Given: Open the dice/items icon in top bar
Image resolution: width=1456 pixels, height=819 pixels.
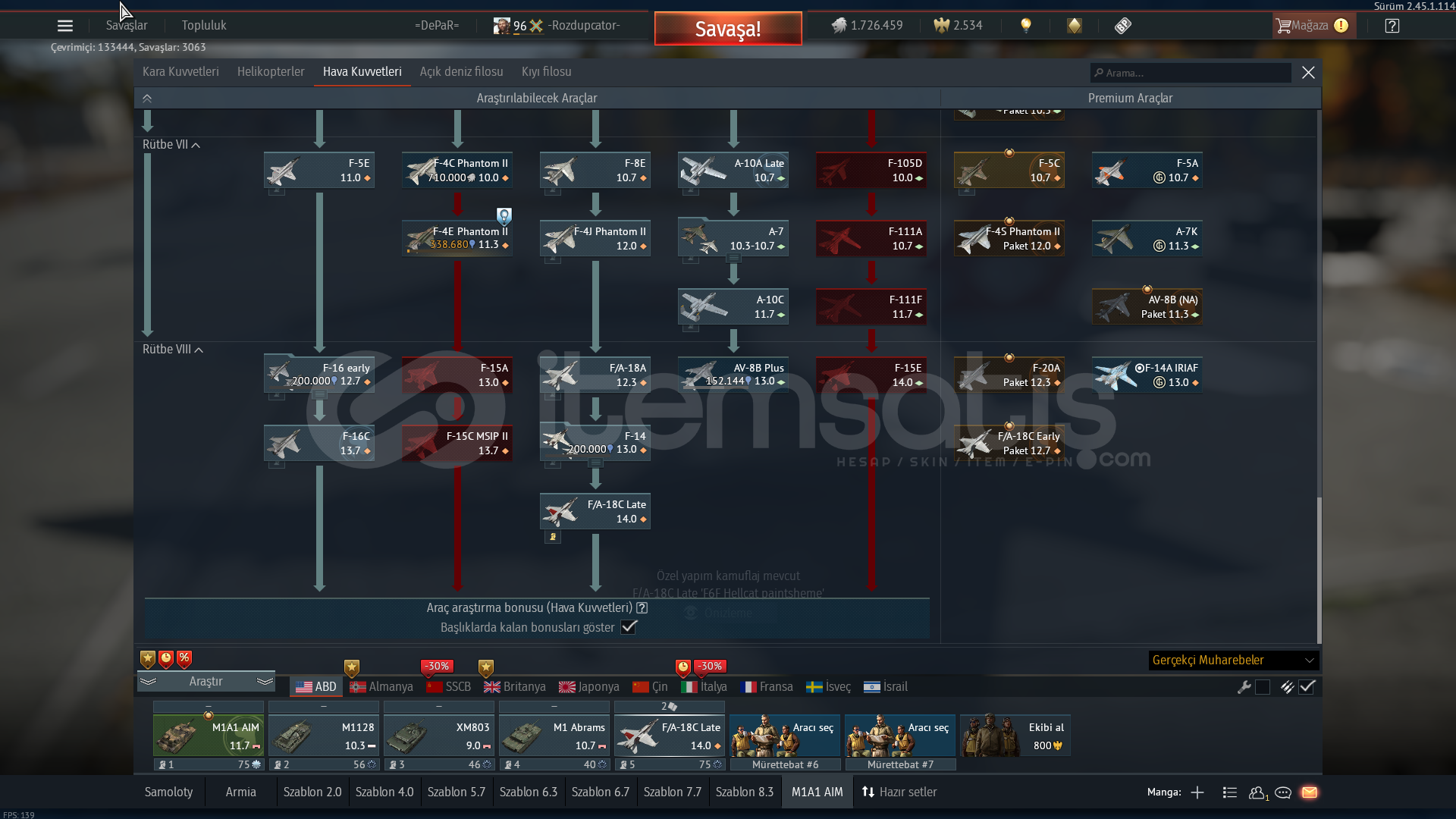Looking at the screenshot, I should pos(1123,26).
